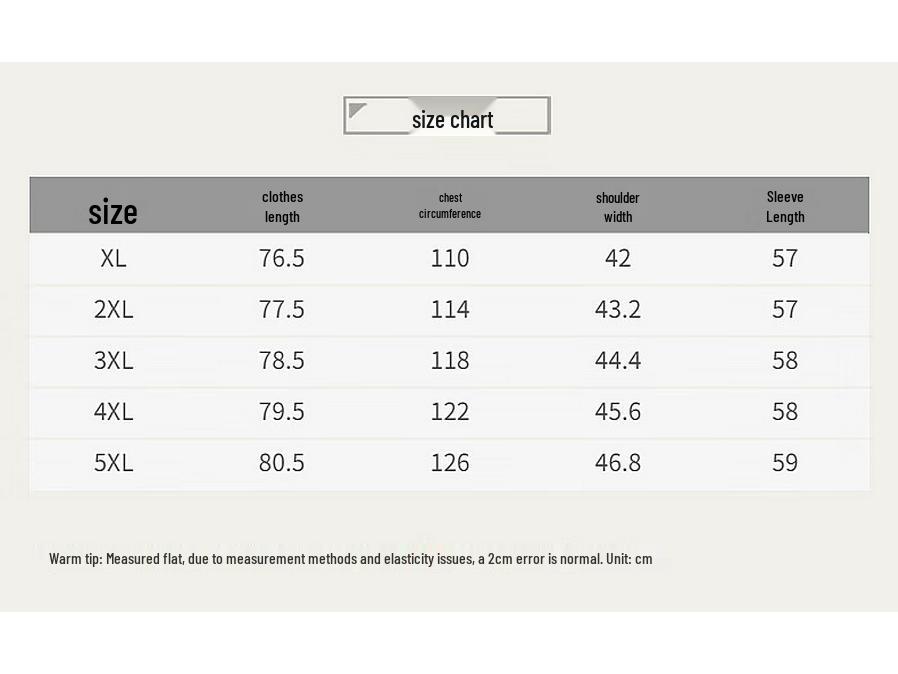Choose the 4XL size row label
Screen dimensions: 898x674
(x=113, y=411)
